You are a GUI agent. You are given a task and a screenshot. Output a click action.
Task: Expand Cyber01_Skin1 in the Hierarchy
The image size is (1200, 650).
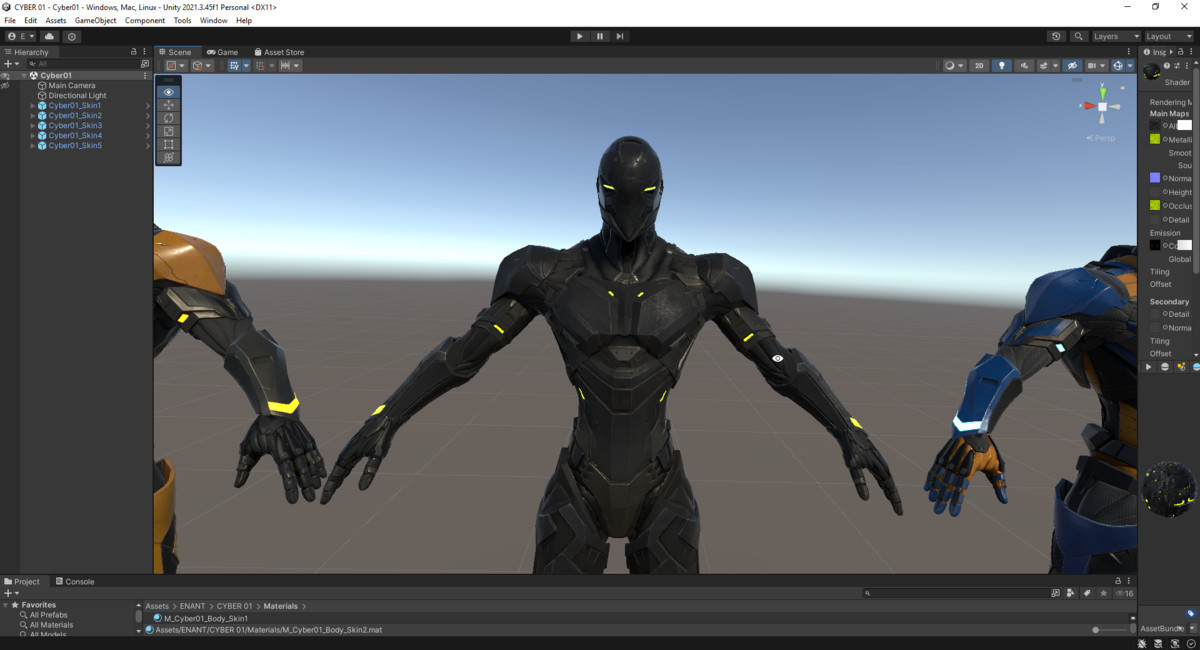tap(33, 105)
